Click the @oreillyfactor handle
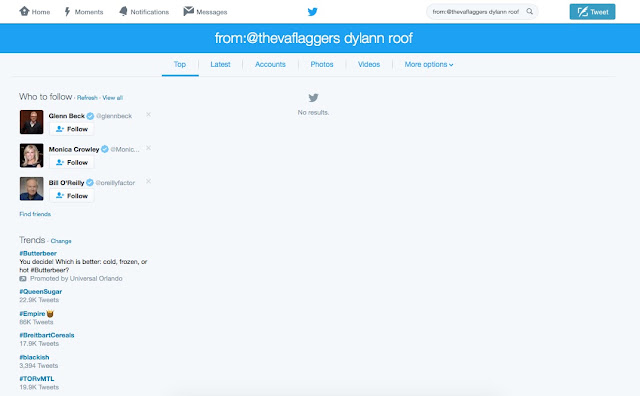Screen dimensions: 640x396 pyautogui.click(x=115, y=183)
